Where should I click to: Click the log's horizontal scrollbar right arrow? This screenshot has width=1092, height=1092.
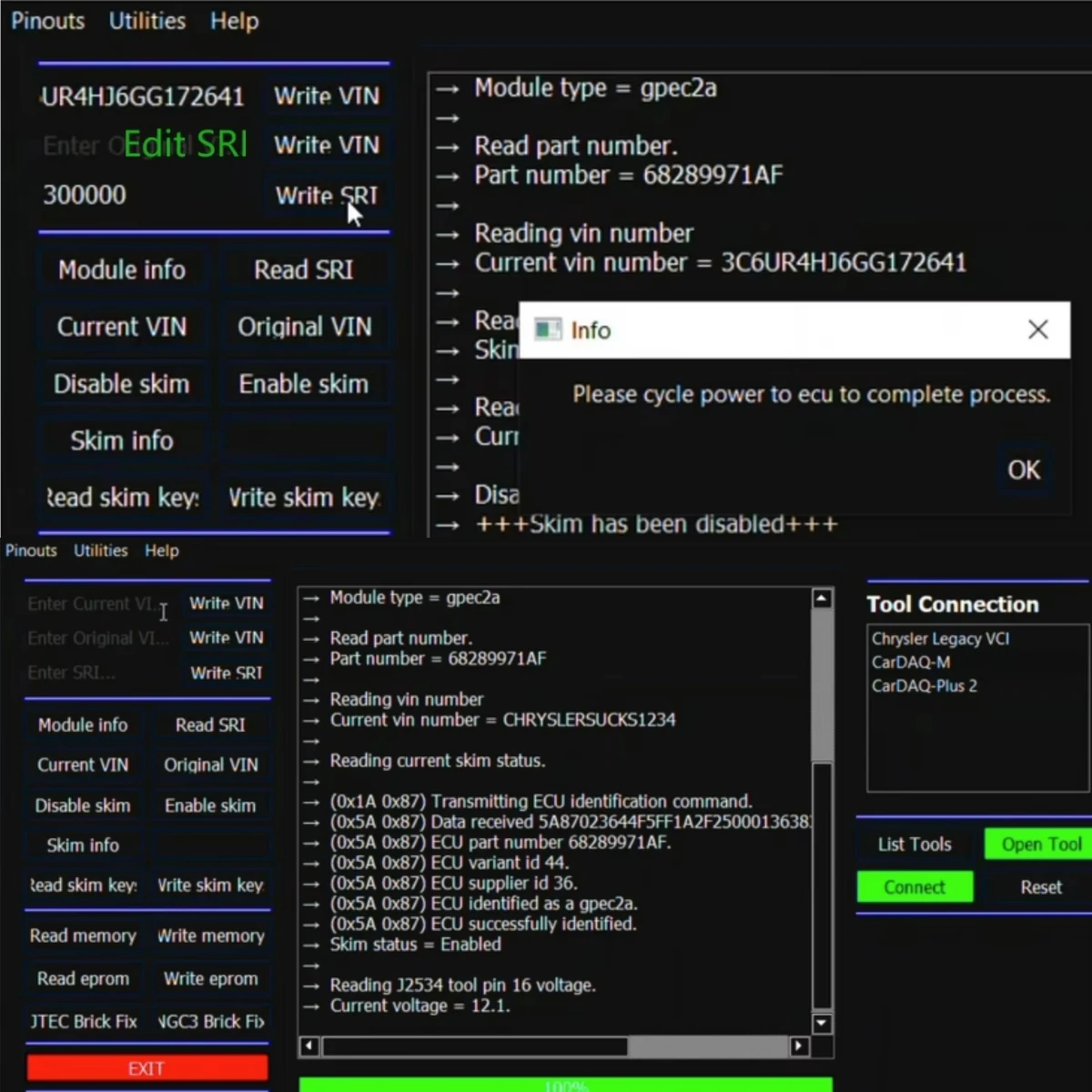click(x=799, y=1046)
